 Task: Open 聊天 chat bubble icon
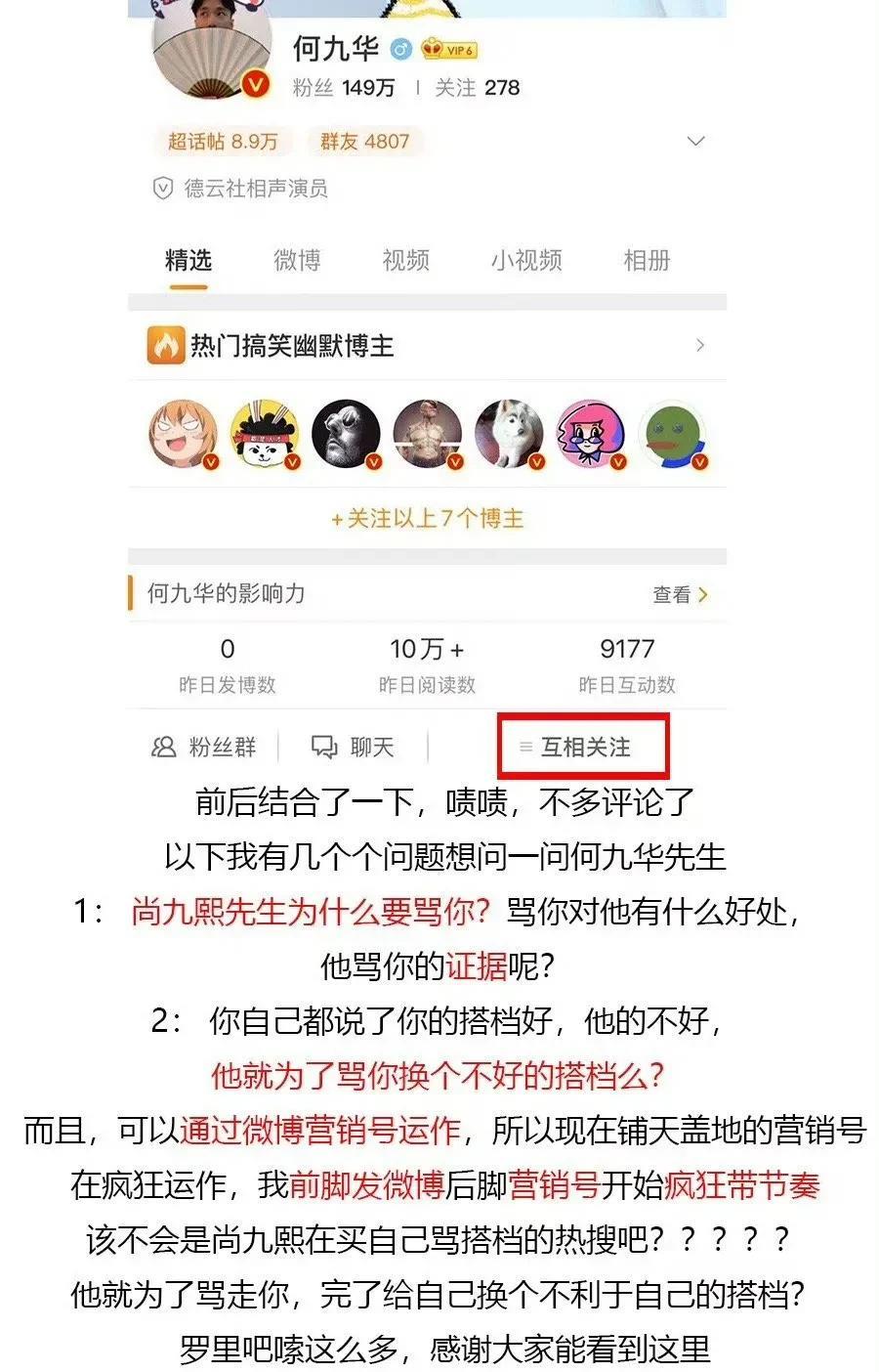324,748
